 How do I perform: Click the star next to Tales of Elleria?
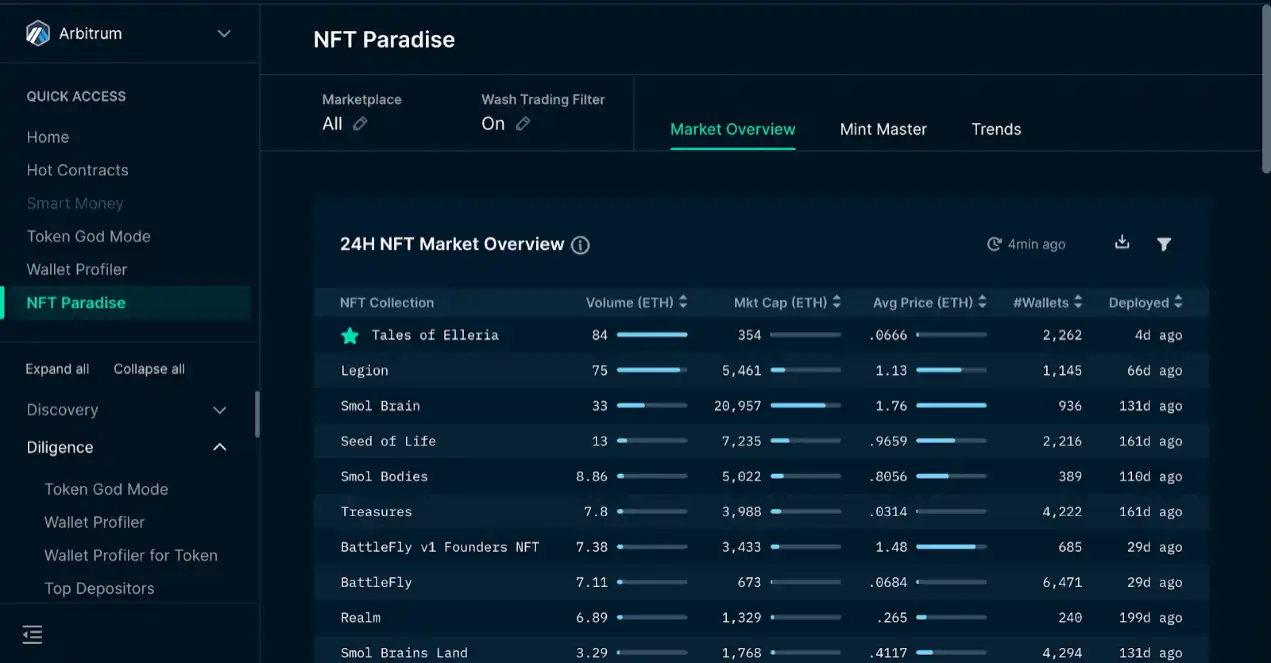tap(350, 336)
